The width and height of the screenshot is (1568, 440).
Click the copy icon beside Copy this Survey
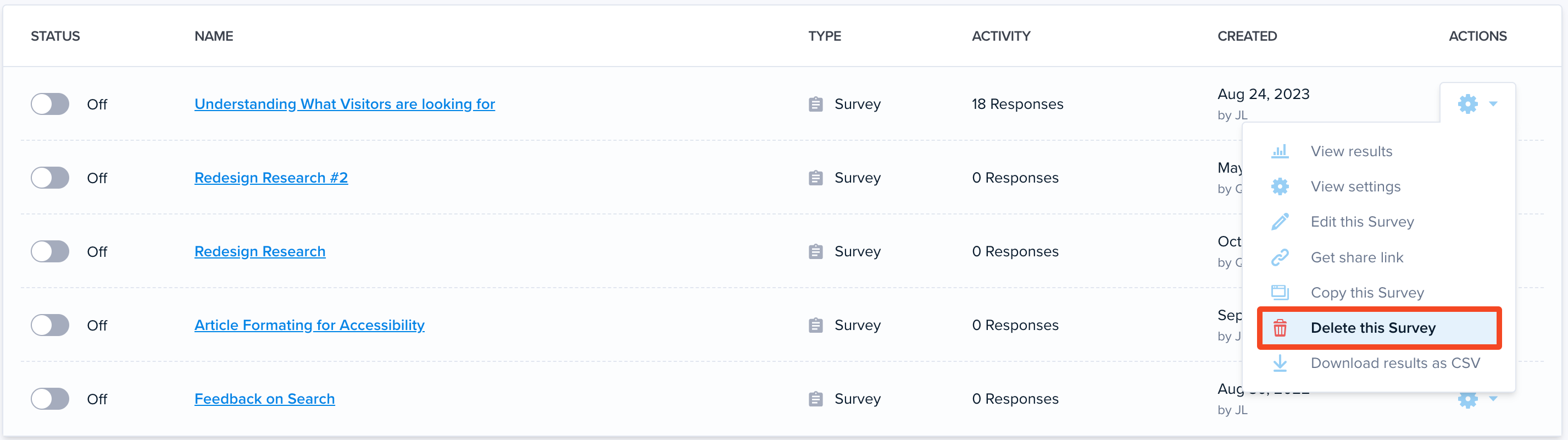coord(1280,293)
